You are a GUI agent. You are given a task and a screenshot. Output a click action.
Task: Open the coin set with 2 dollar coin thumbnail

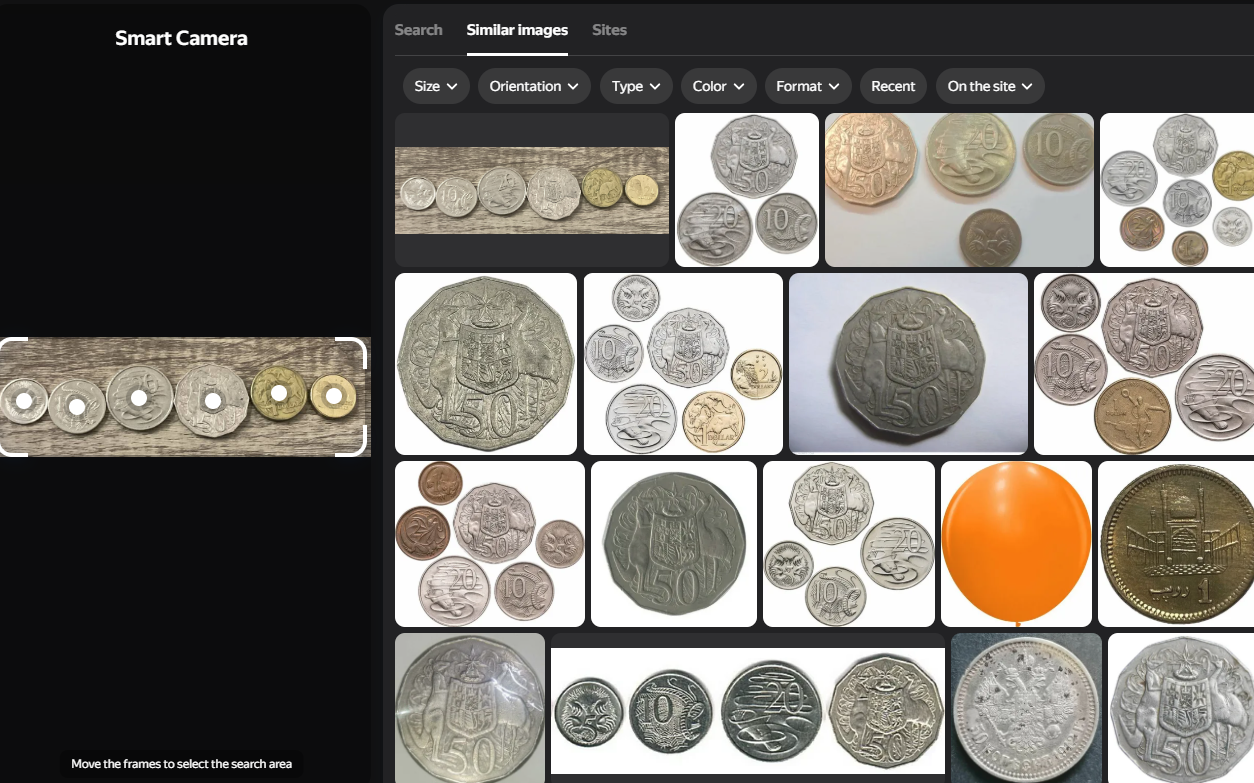point(683,364)
